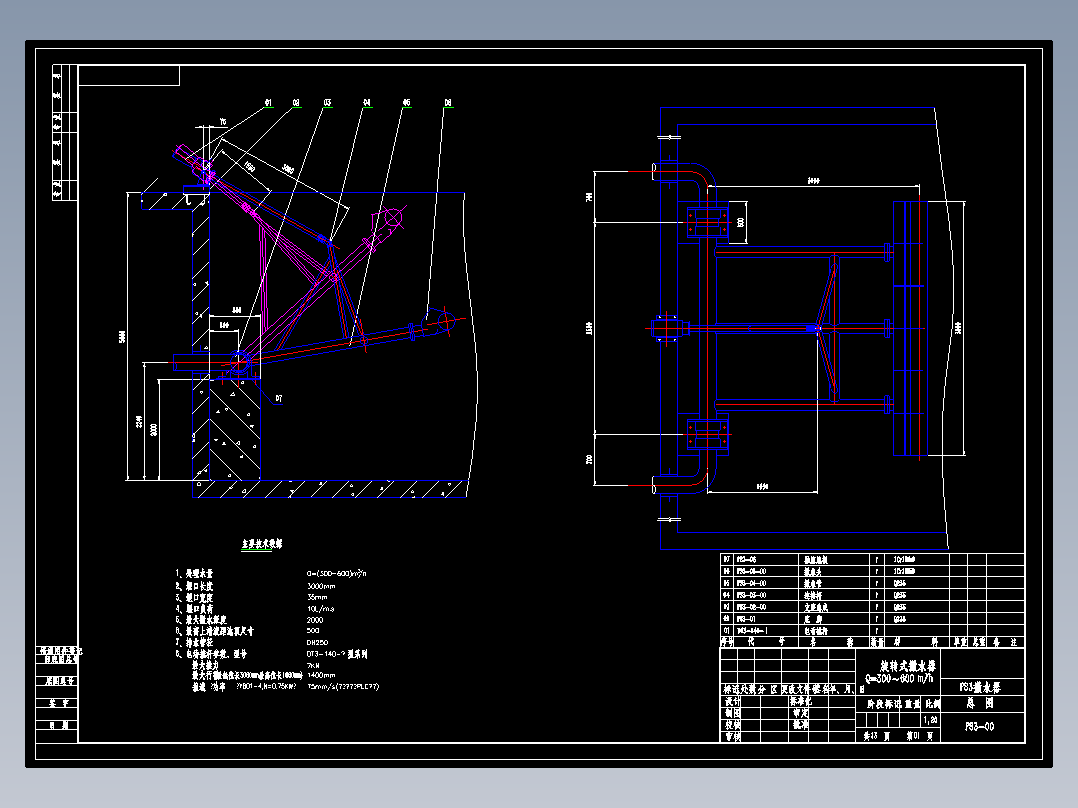Viewport: 1078px width, 808px height.
Task: Click the PS3-00 drawing number in title block
Action: [x=980, y=727]
